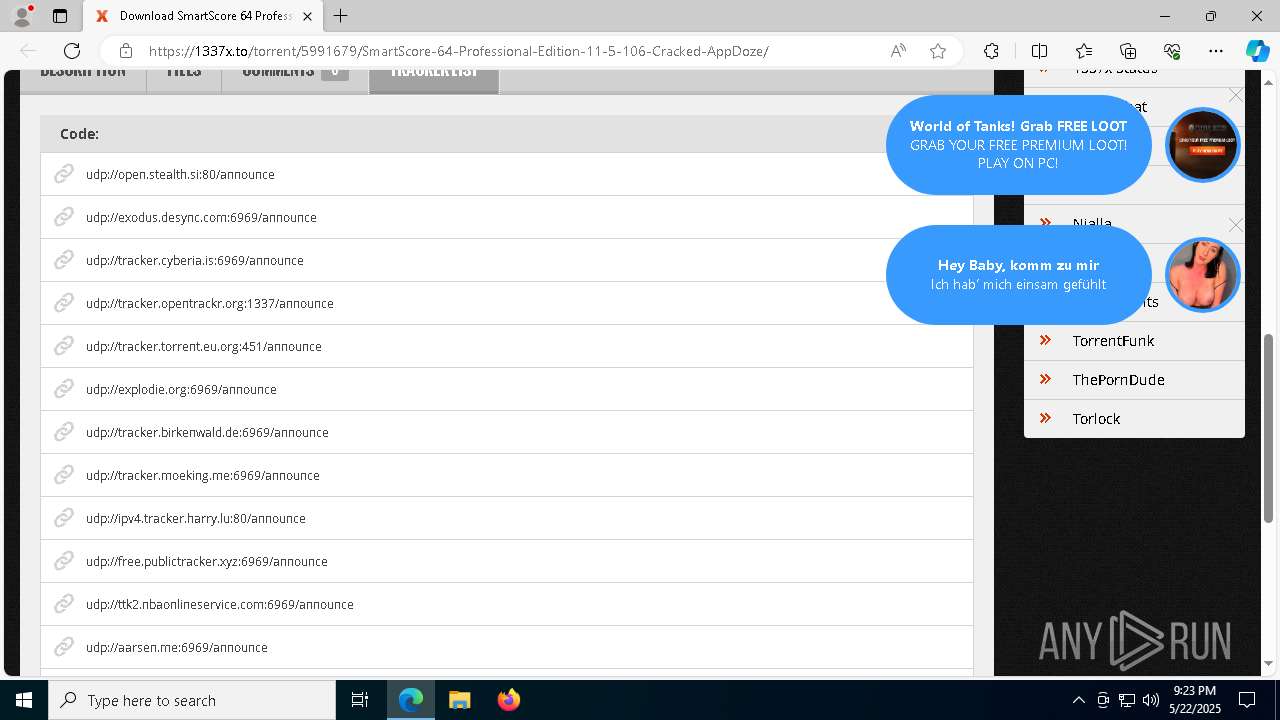The height and width of the screenshot is (720, 1280).
Task: Open the Torlock sidebar link
Action: (x=1096, y=419)
